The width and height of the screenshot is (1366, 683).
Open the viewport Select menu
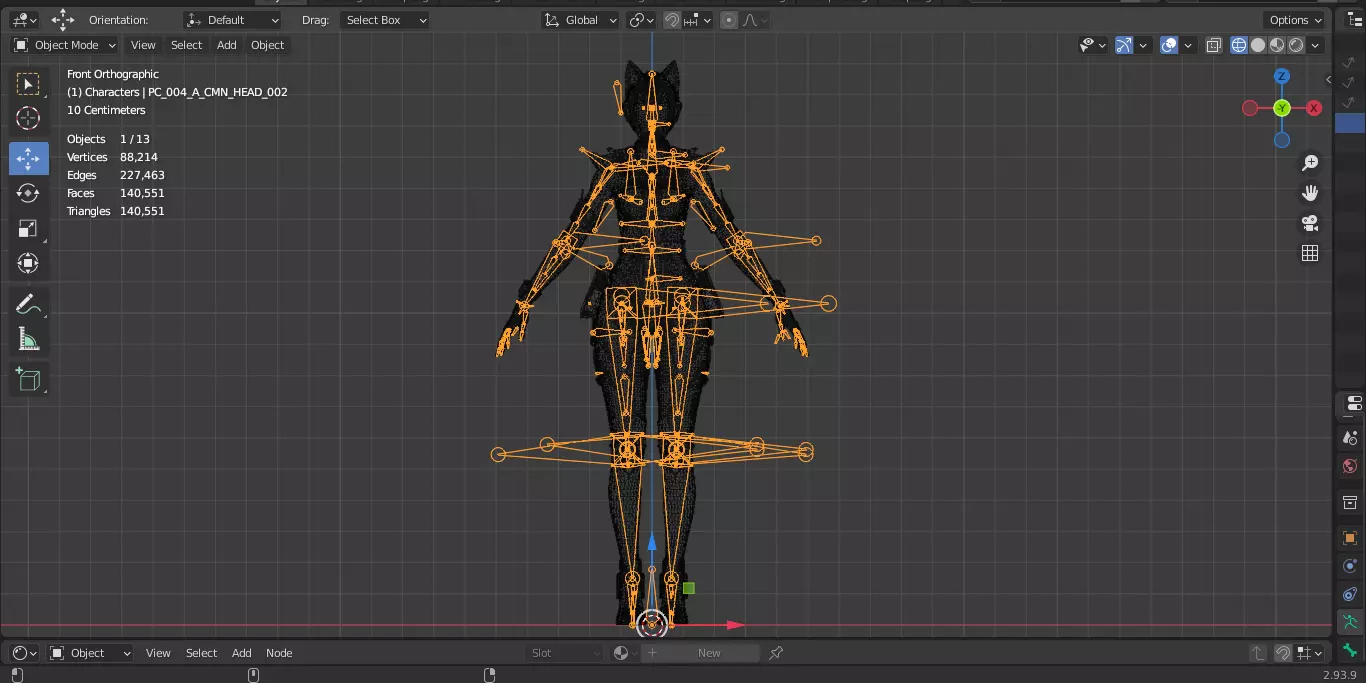[186, 45]
